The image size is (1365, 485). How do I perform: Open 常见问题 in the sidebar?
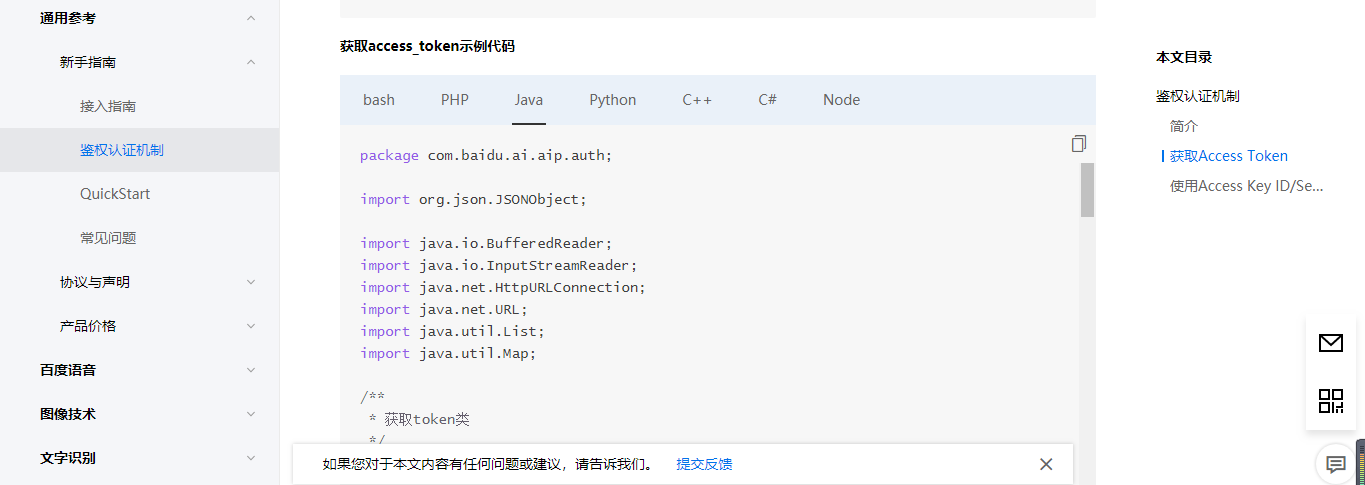(108, 238)
